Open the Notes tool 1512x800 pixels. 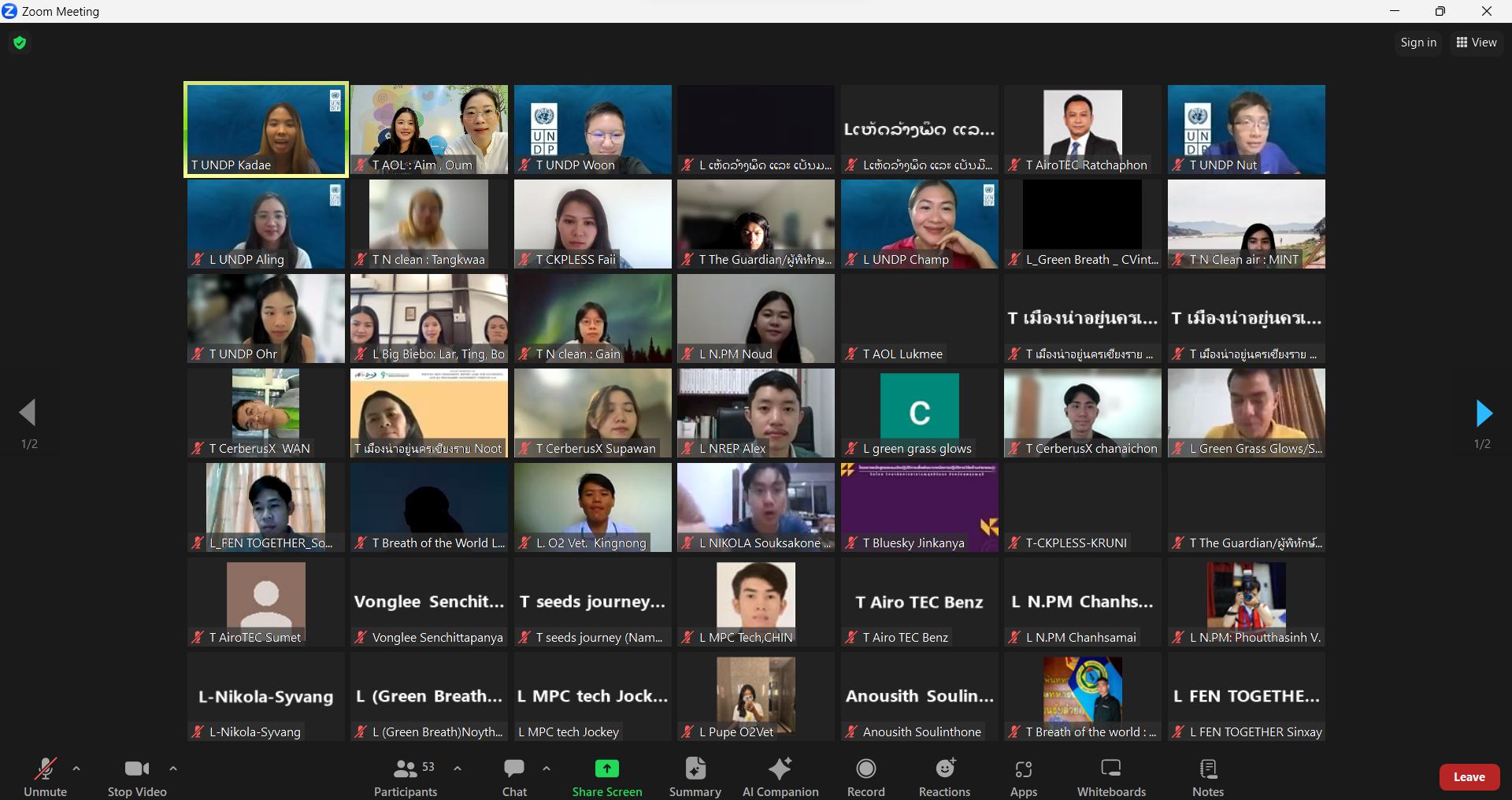point(1207,769)
